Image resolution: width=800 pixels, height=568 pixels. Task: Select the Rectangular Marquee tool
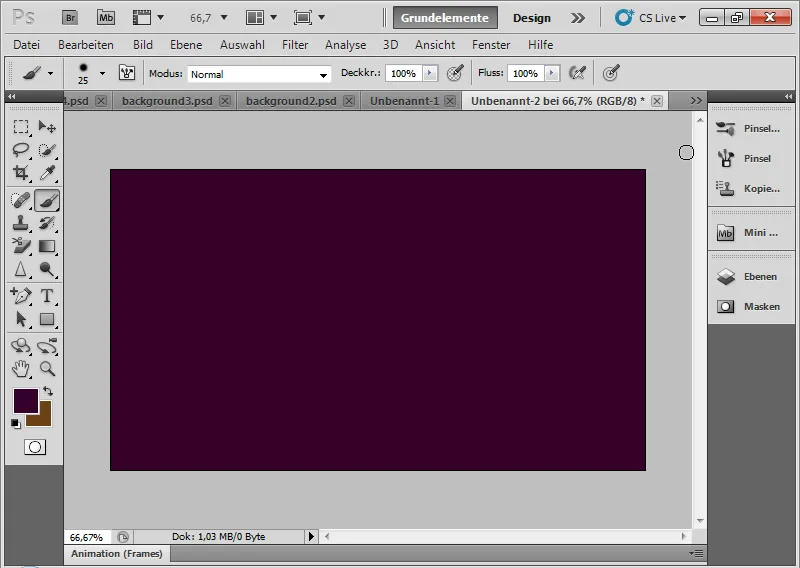pos(21,127)
